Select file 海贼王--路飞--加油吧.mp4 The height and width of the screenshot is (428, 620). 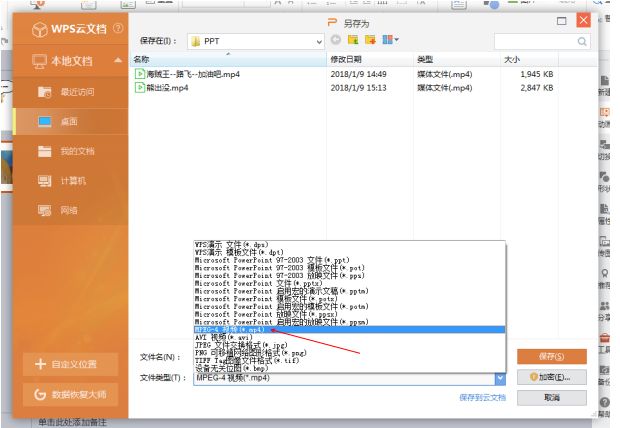pos(193,74)
